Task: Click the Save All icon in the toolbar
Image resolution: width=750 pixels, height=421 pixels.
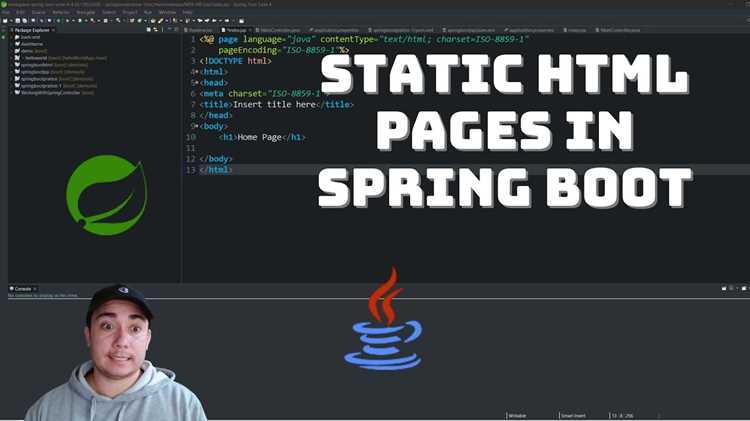Action: tap(24, 21)
